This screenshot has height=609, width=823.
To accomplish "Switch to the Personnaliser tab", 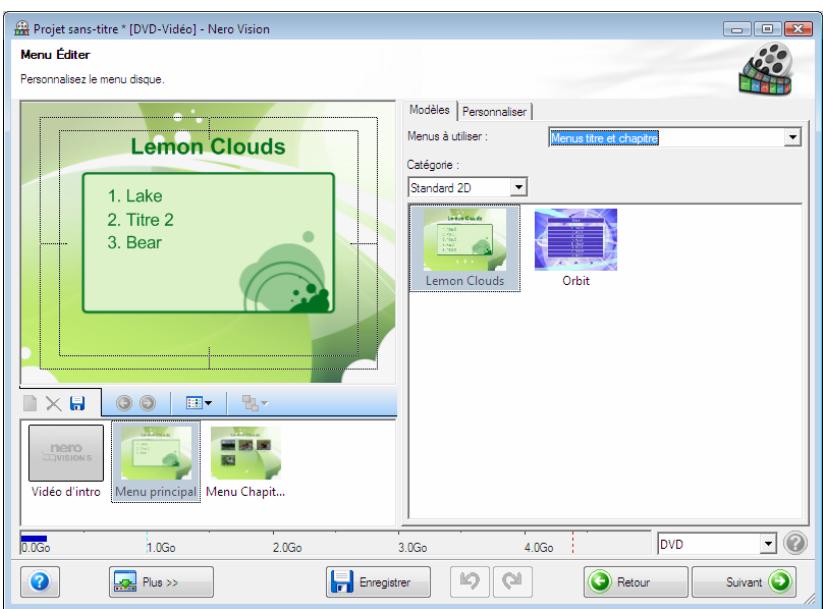I will click(x=494, y=111).
